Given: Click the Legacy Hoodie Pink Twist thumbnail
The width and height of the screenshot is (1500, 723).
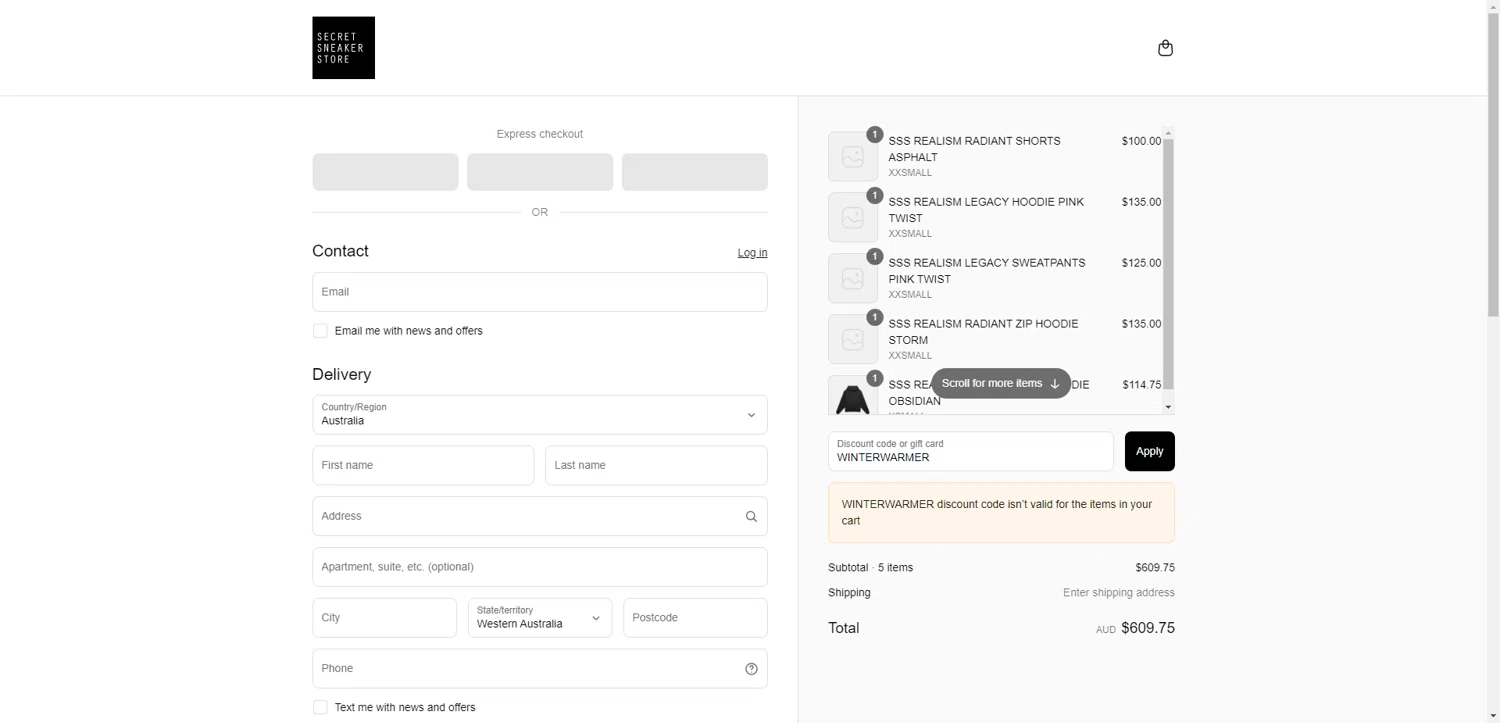Looking at the screenshot, I should click(853, 217).
